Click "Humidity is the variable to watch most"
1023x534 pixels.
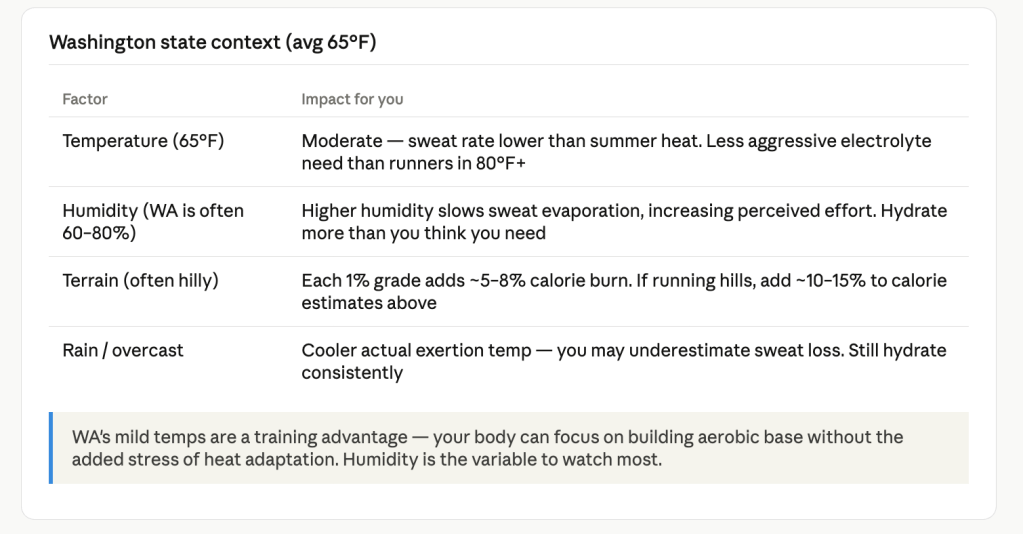click(510, 459)
